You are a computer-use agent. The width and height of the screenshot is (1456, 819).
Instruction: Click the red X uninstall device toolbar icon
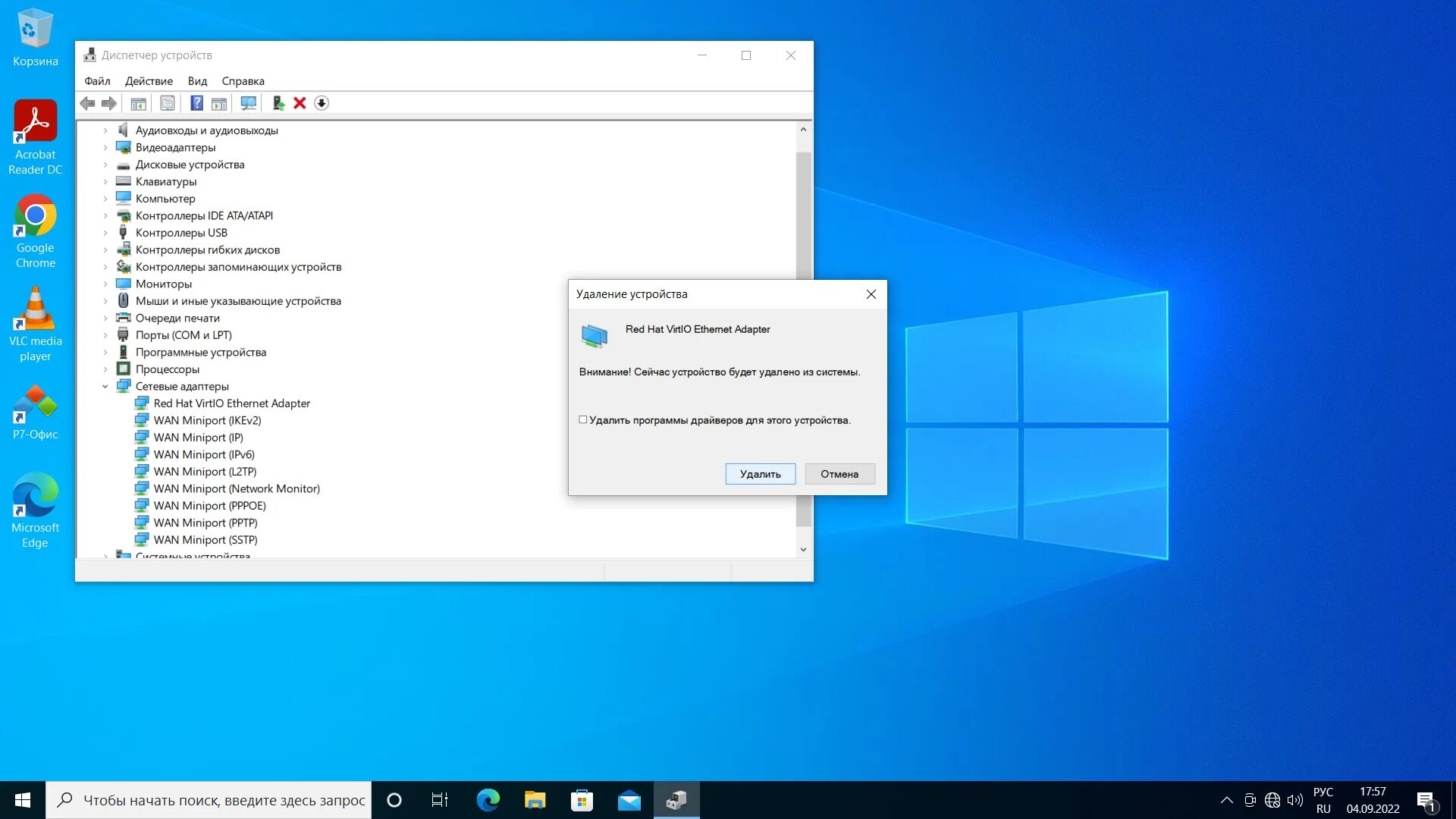[x=300, y=103]
